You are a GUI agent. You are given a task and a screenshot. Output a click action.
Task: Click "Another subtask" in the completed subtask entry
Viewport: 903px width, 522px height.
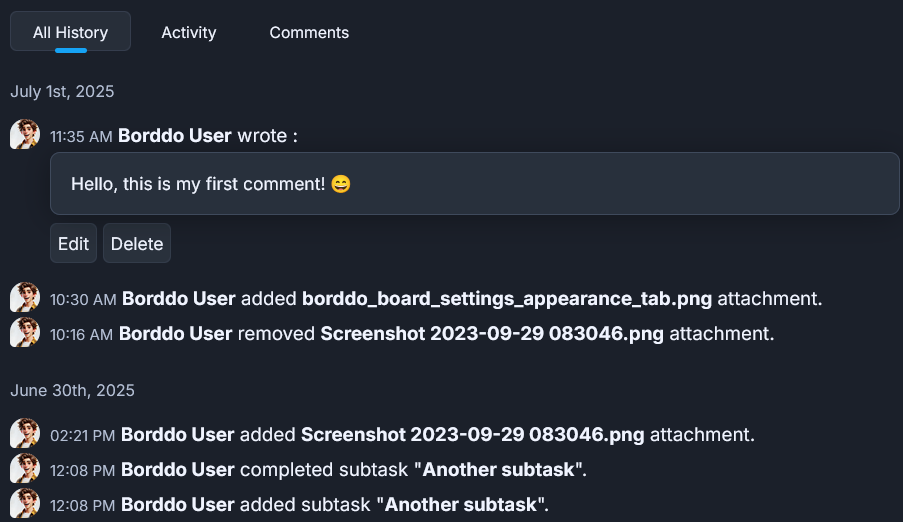tap(499, 470)
